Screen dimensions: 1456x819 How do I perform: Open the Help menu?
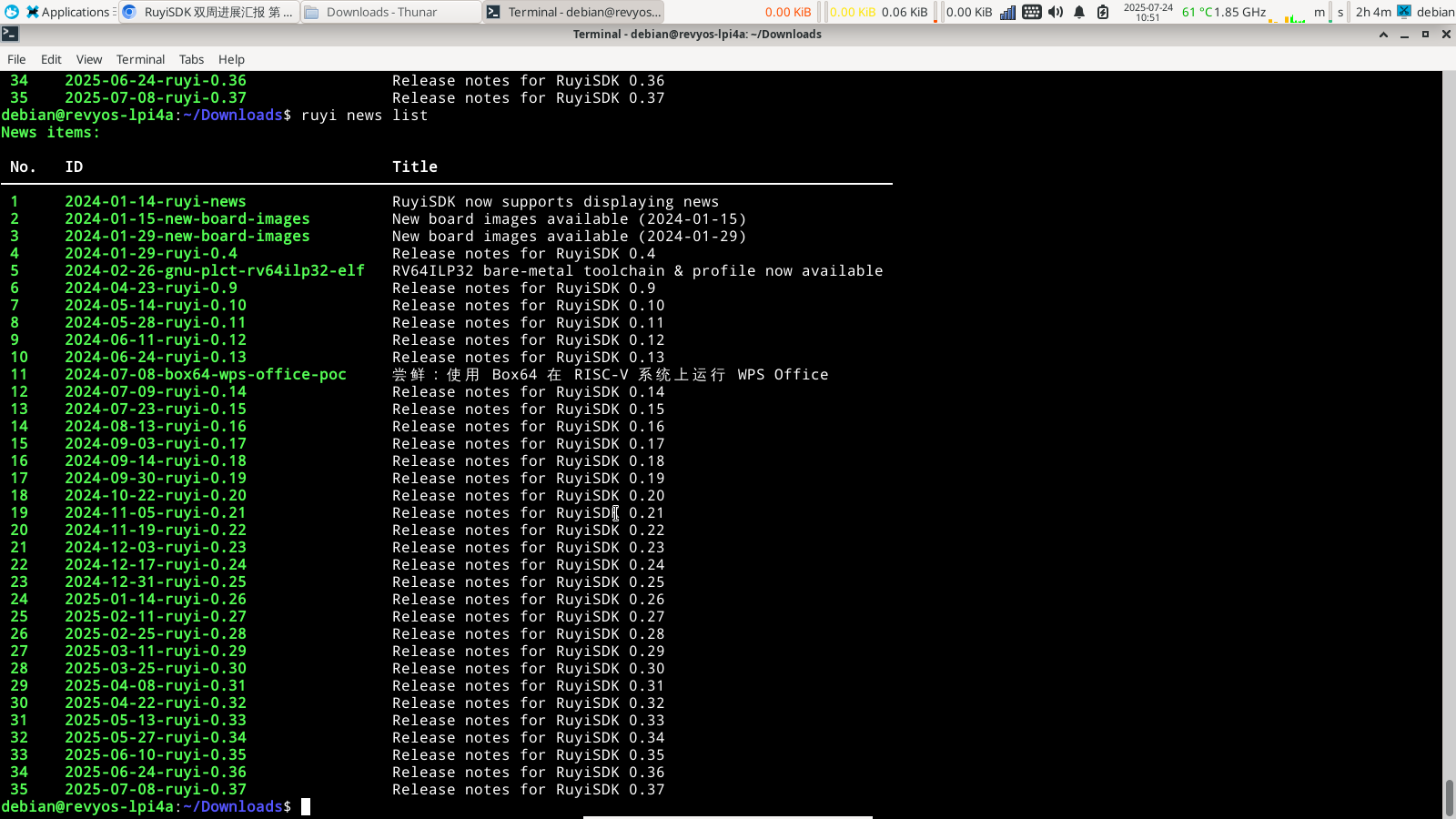pyautogui.click(x=231, y=59)
